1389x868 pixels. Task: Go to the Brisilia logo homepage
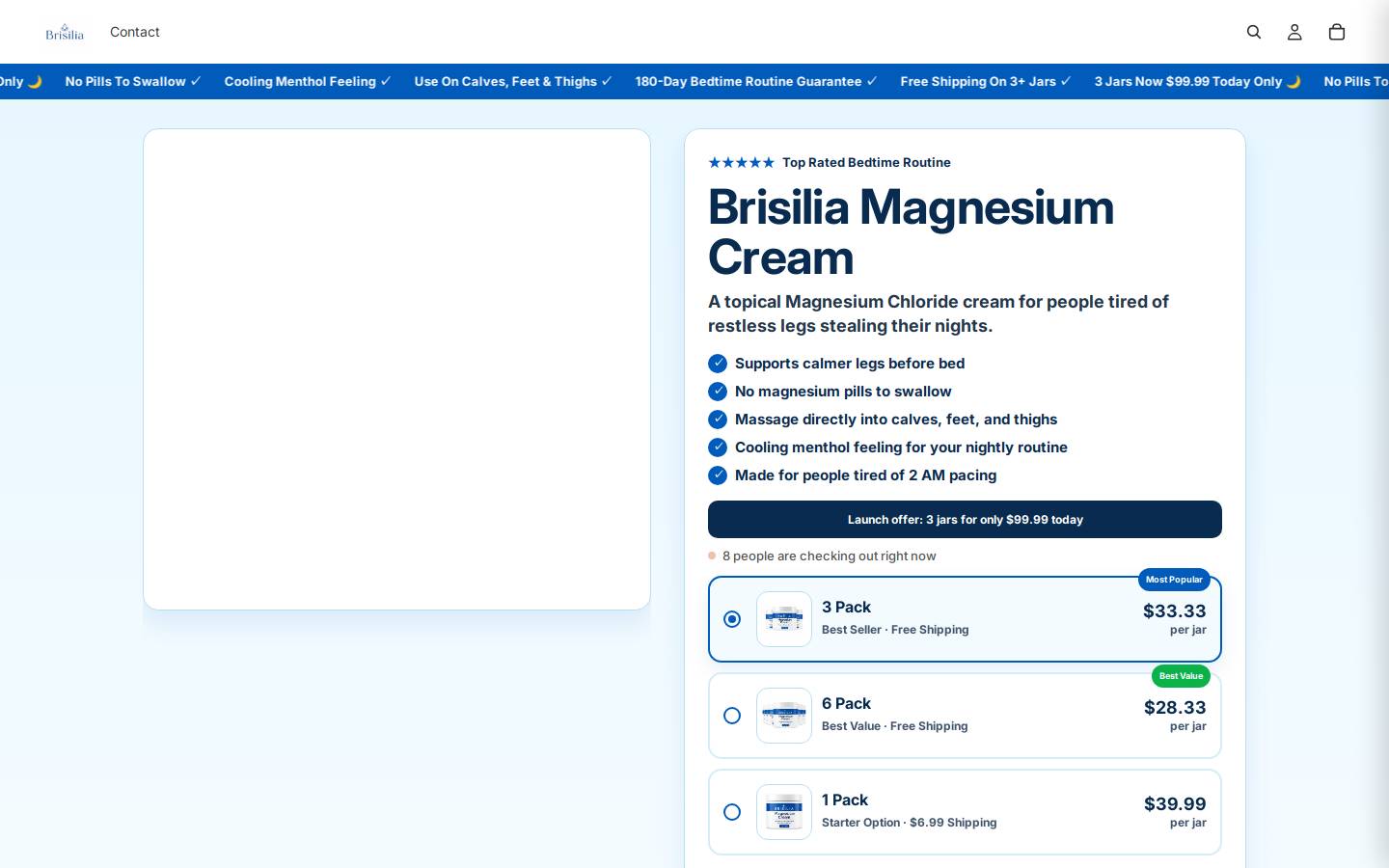point(65,32)
